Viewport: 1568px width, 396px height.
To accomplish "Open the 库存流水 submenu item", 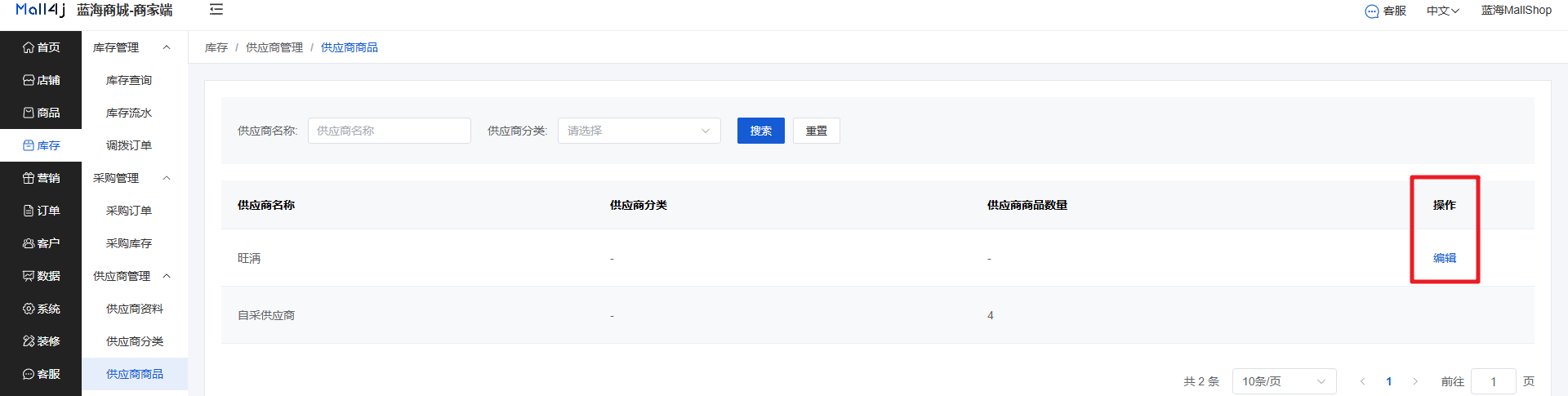I will pos(135,113).
